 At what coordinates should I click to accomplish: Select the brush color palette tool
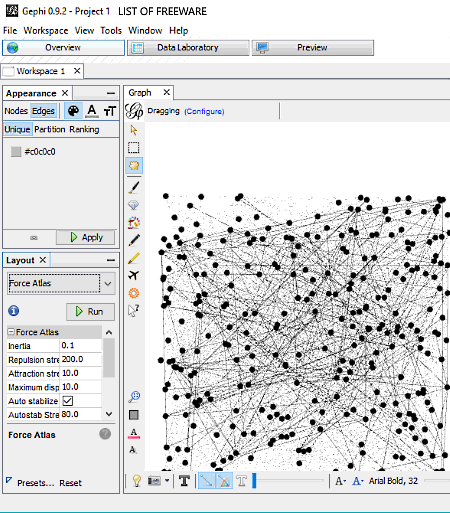pyautogui.click(x=134, y=223)
